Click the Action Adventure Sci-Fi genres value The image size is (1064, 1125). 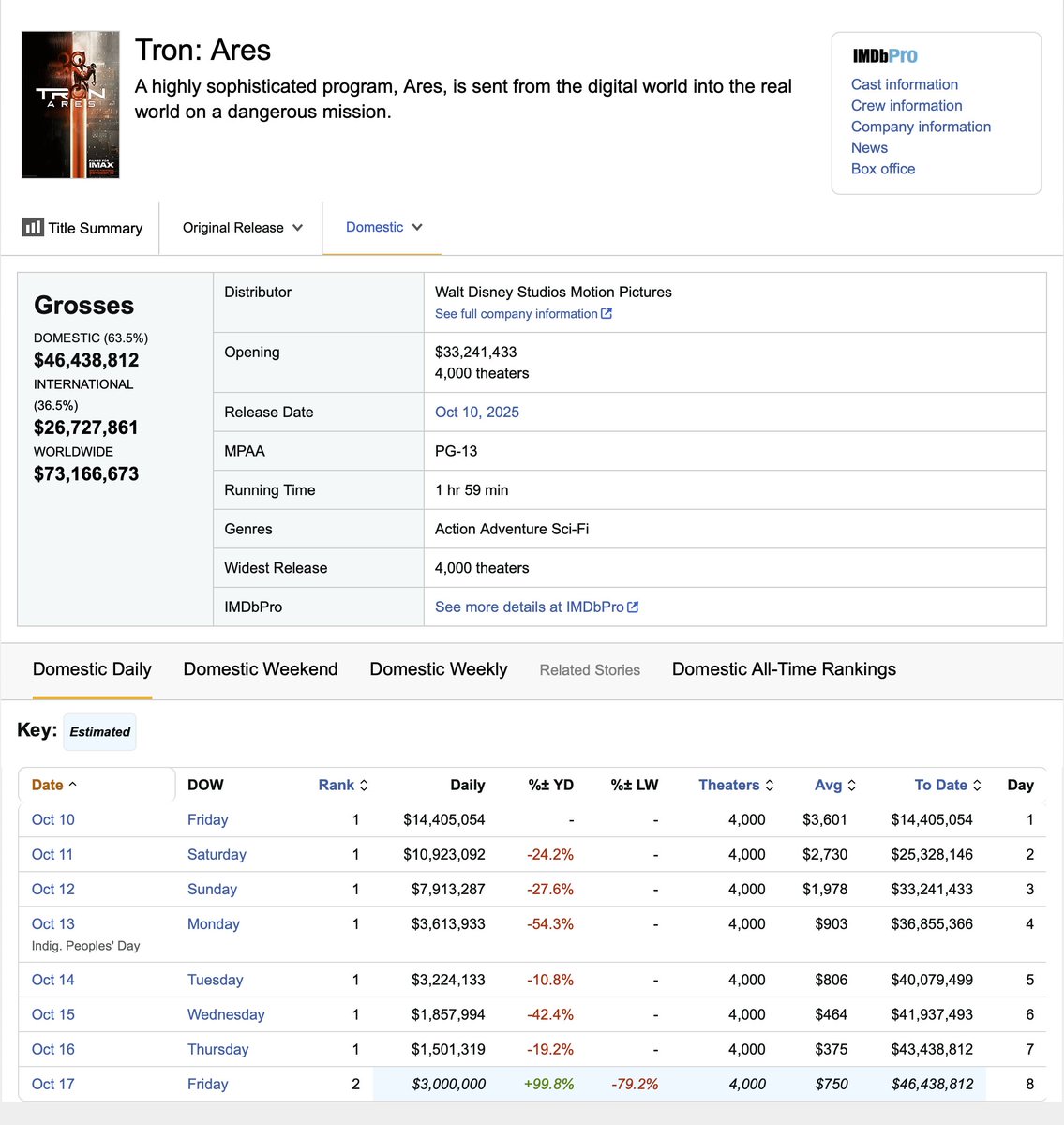[x=512, y=529]
